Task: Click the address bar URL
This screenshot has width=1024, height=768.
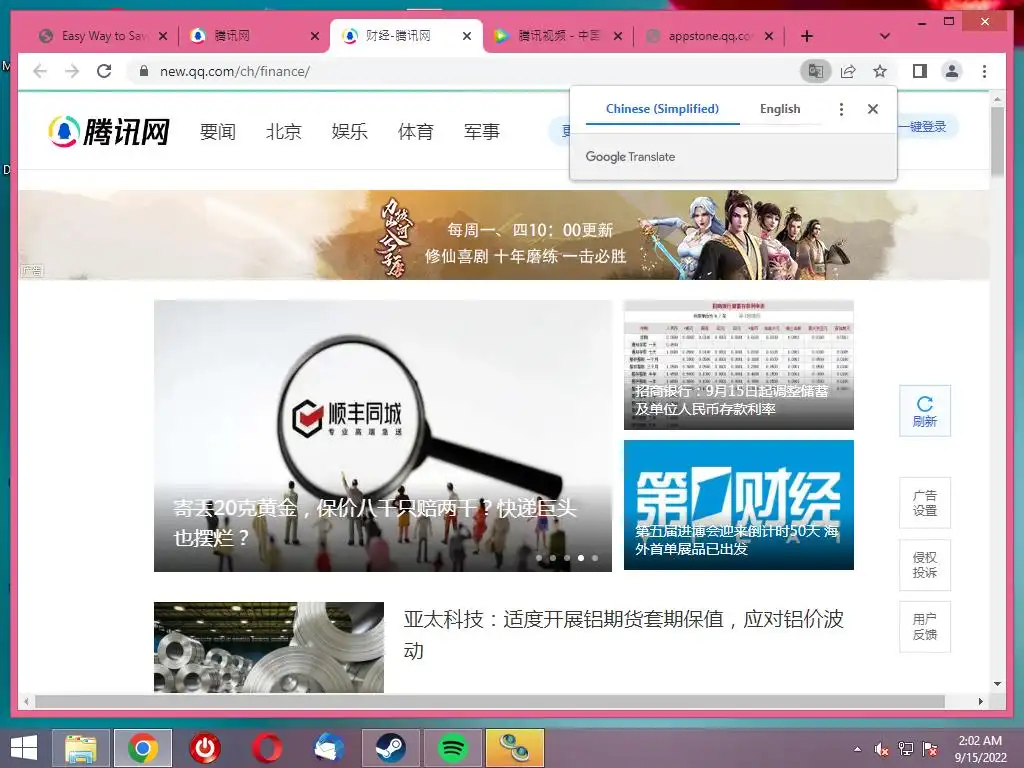Action: (x=235, y=71)
